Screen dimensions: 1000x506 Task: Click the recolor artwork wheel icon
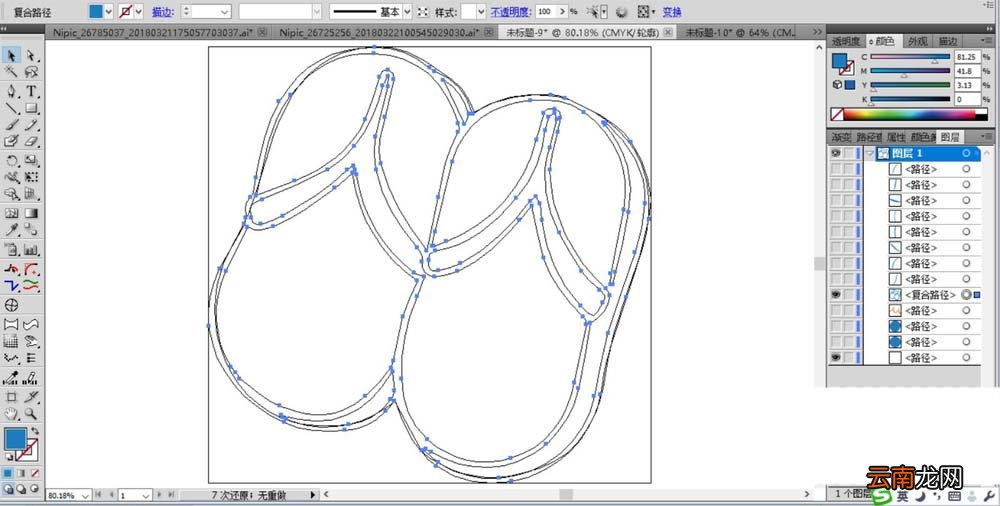tap(622, 11)
